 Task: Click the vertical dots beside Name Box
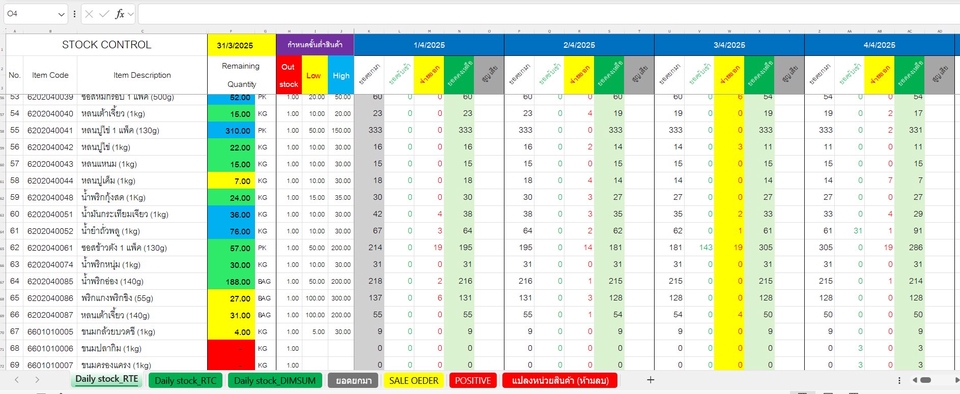tap(74, 13)
